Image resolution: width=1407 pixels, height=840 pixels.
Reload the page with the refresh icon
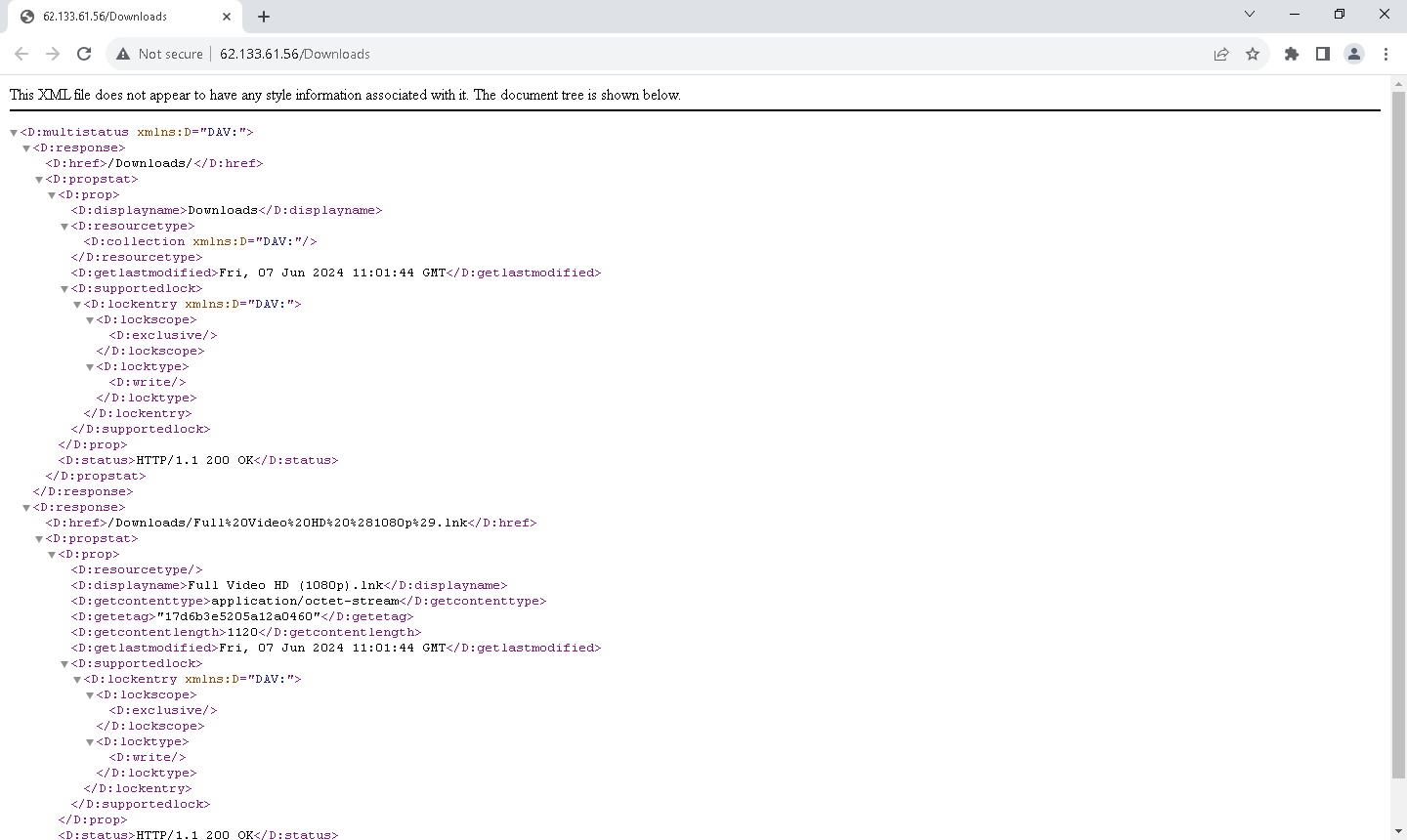coord(84,54)
